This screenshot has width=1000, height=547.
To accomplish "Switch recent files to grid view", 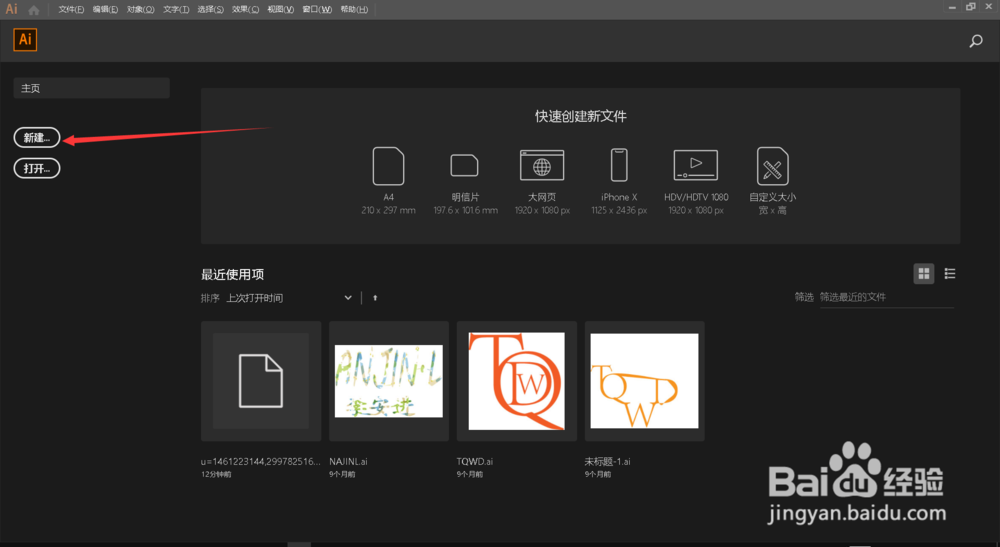I will coord(923,274).
